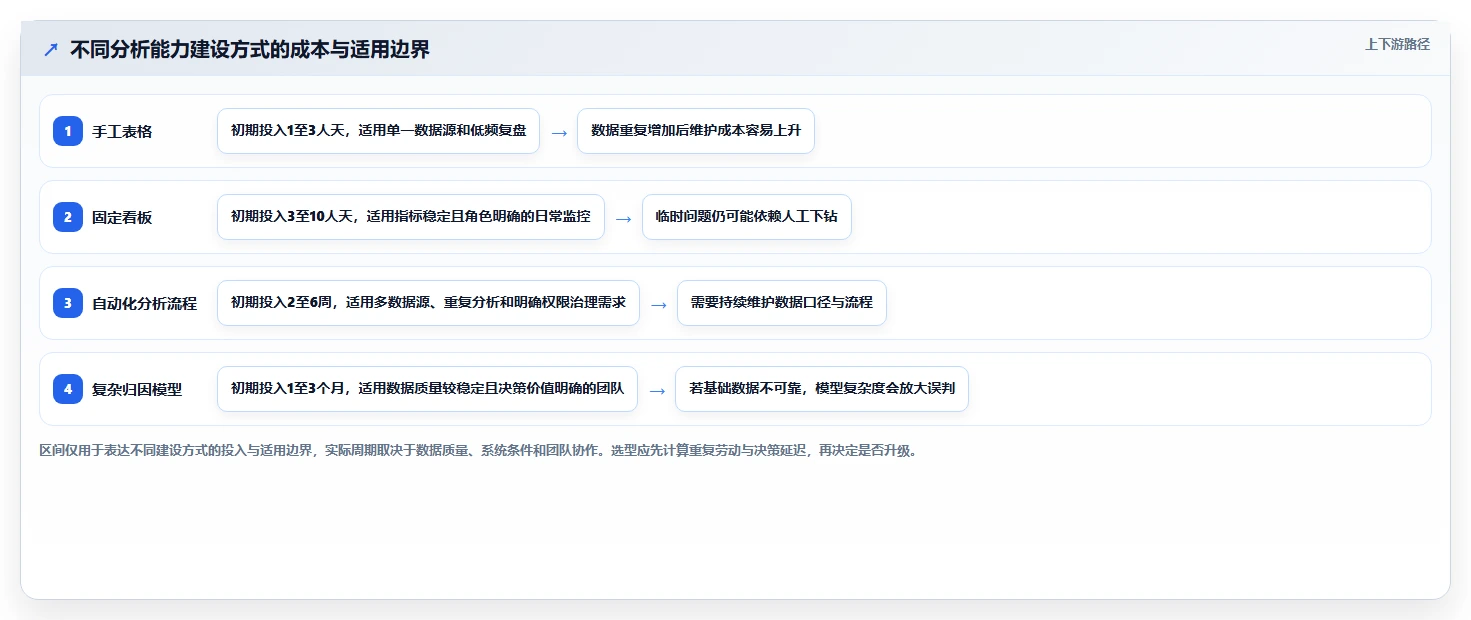The image size is (1471, 620).
Task: Click the box 需要持续维护数据口径与流程
Action: (x=782, y=303)
